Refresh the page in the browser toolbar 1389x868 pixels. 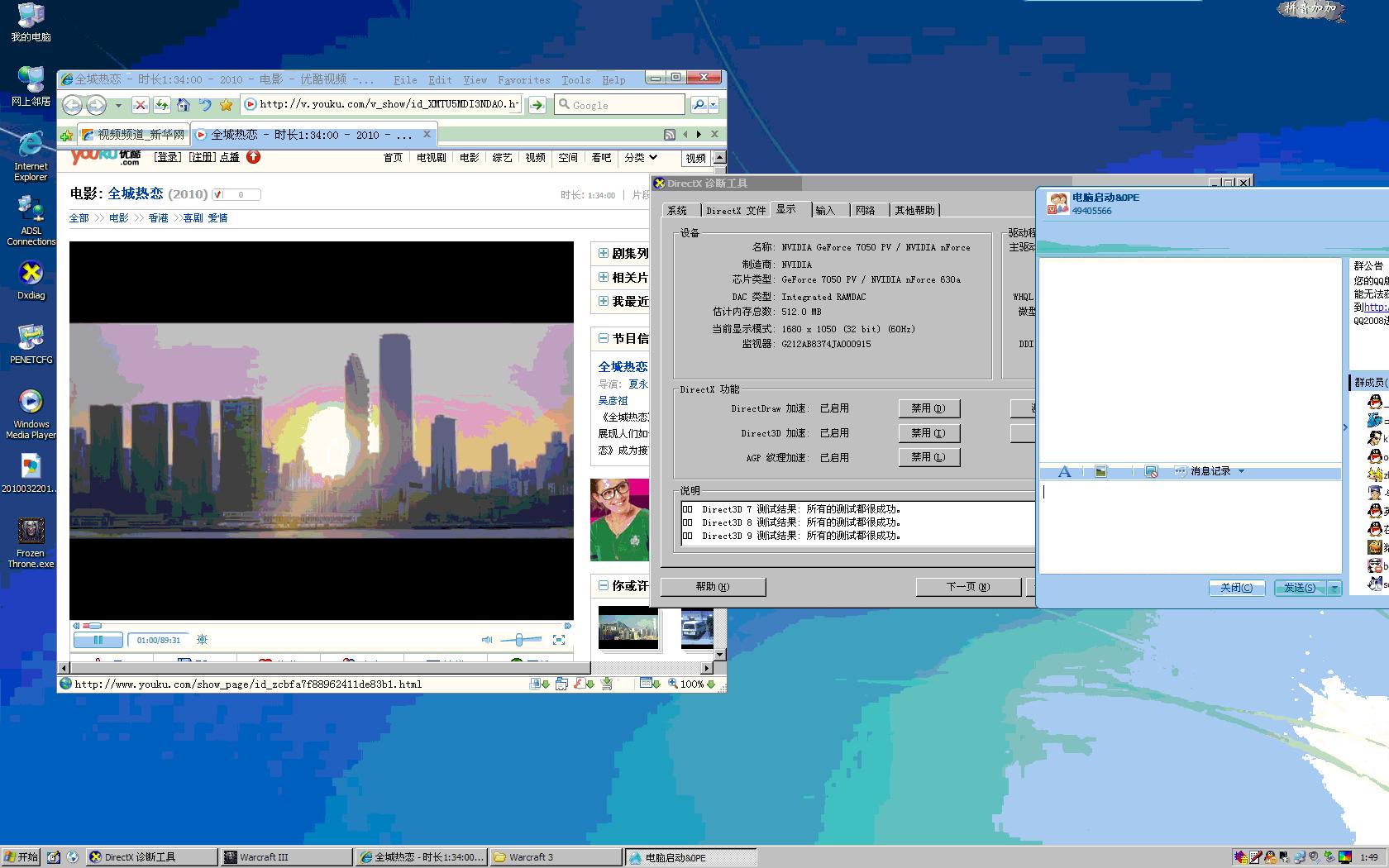[162, 105]
